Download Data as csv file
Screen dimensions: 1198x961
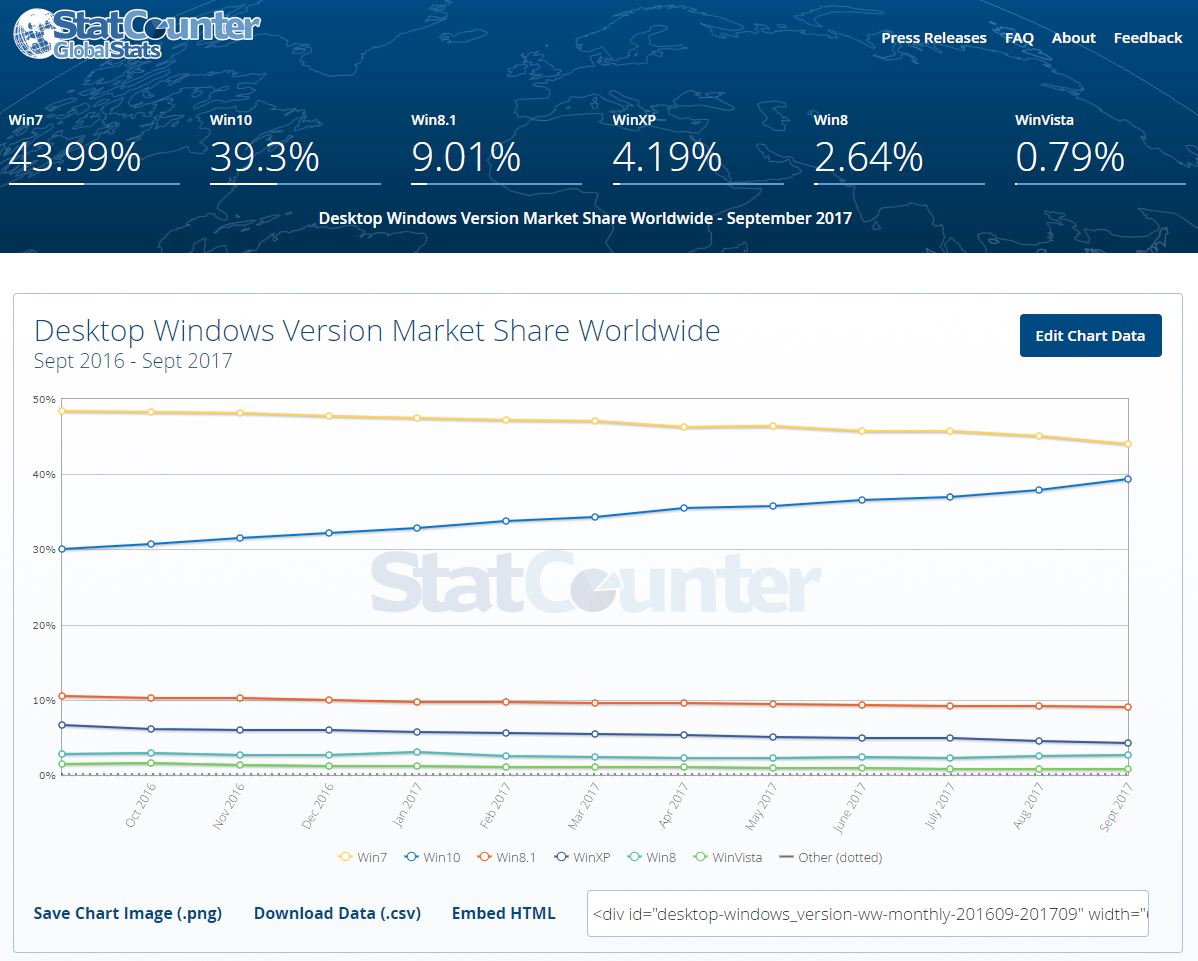[x=337, y=913]
